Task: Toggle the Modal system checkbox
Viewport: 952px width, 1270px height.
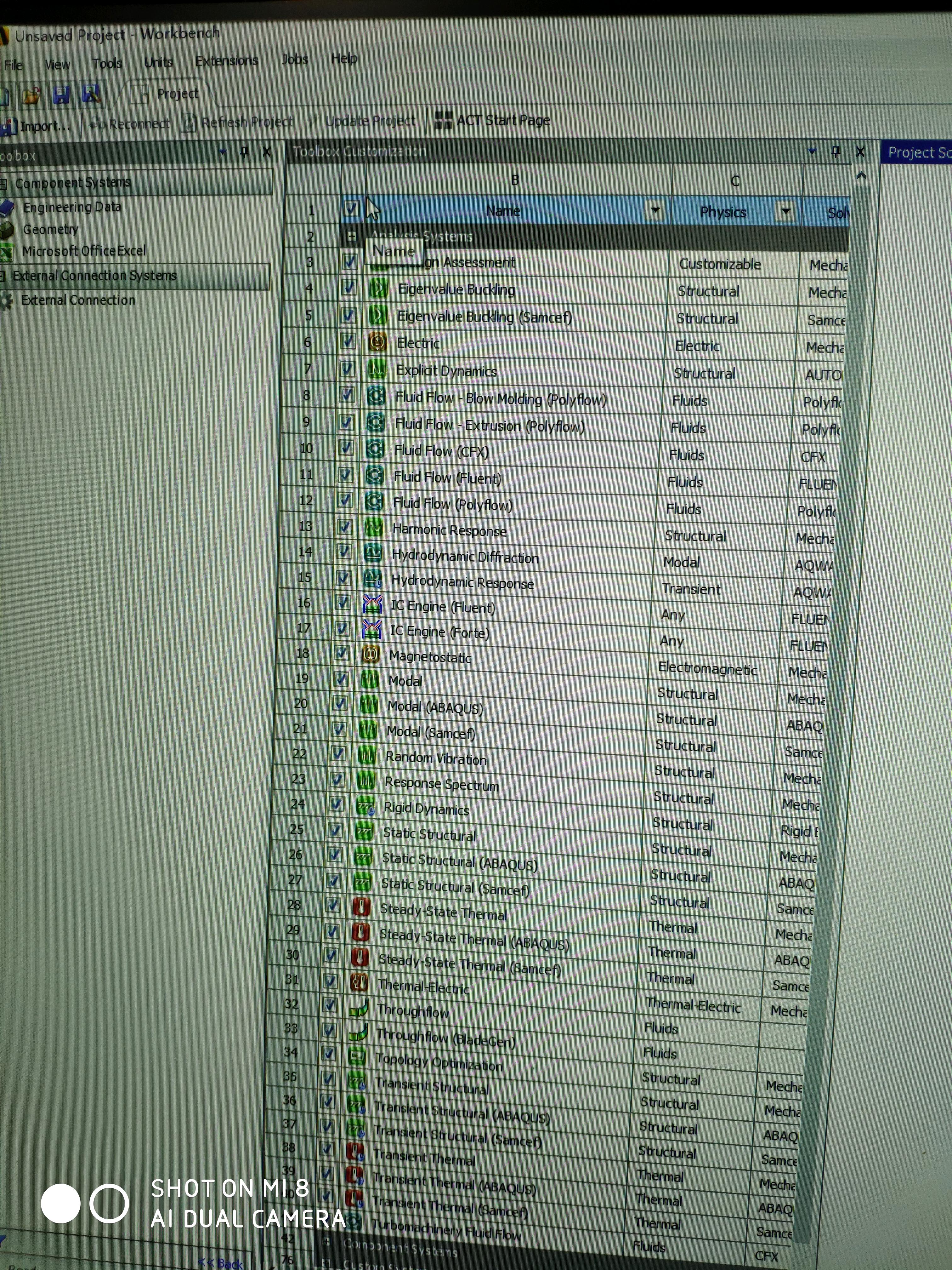Action: (341, 679)
